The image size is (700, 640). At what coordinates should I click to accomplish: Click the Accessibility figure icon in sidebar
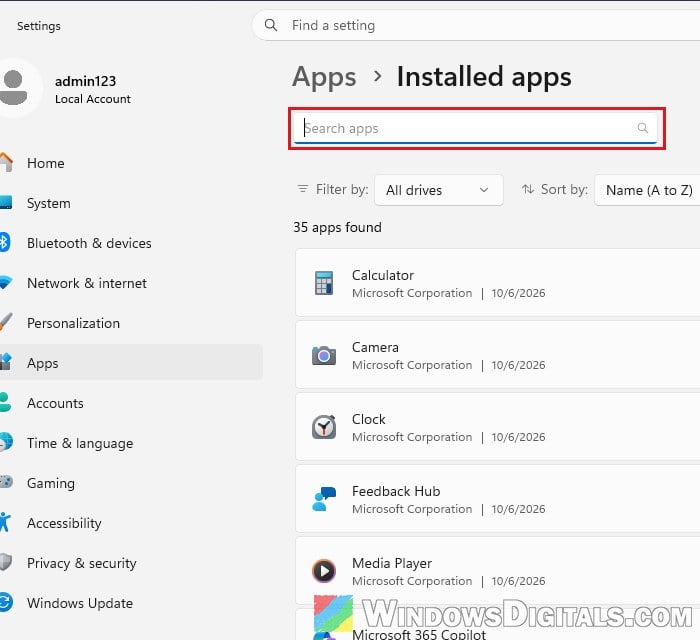(4, 522)
